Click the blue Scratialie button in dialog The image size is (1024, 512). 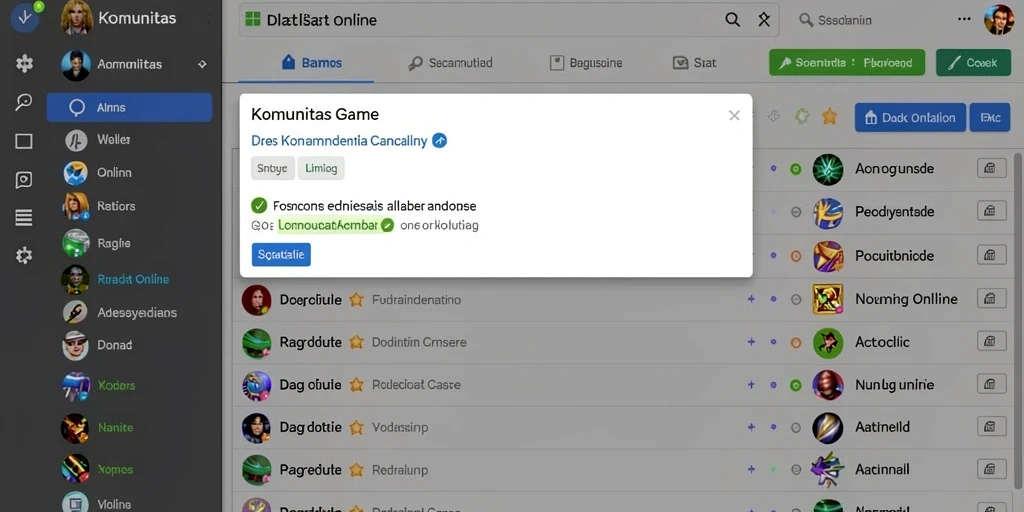[x=281, y=255]
